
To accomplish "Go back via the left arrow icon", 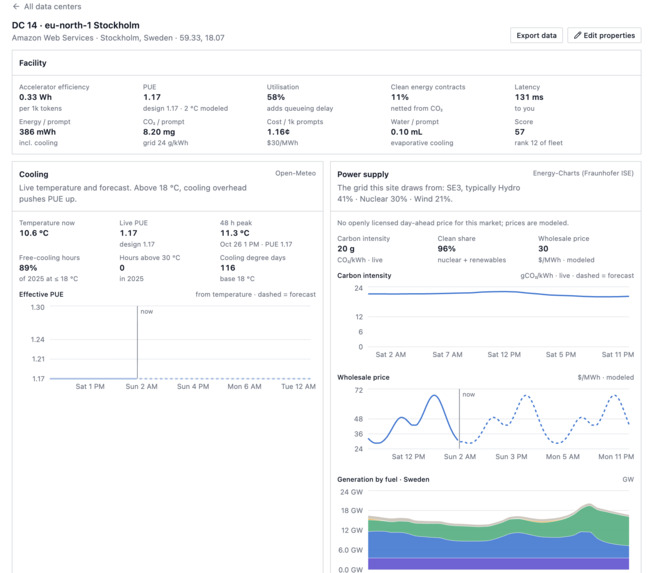I will (16, 6).
